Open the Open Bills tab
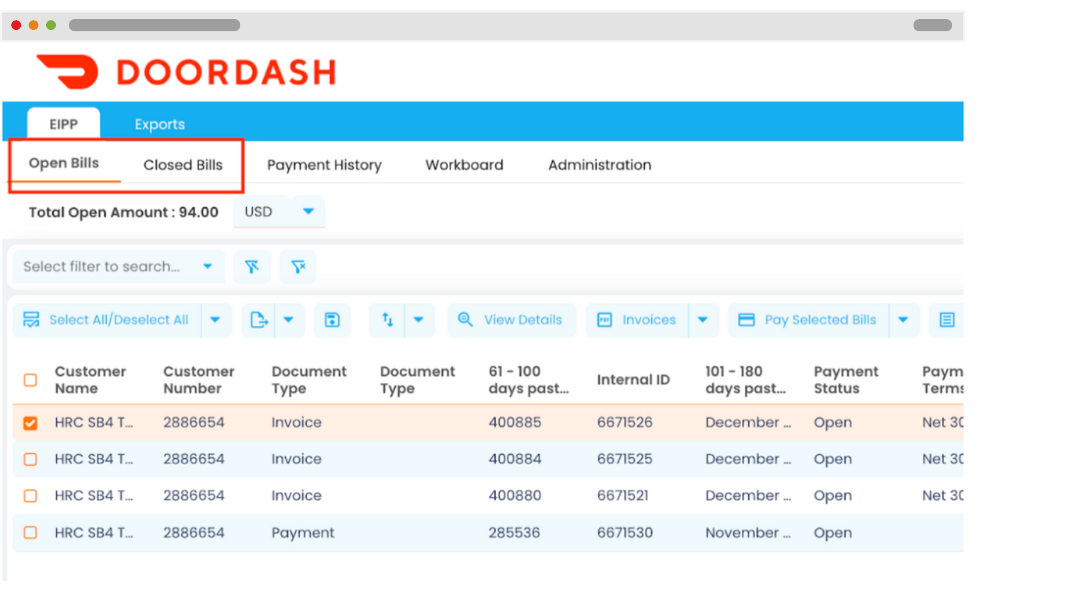 pyautogui.click(x=64, y=163)
